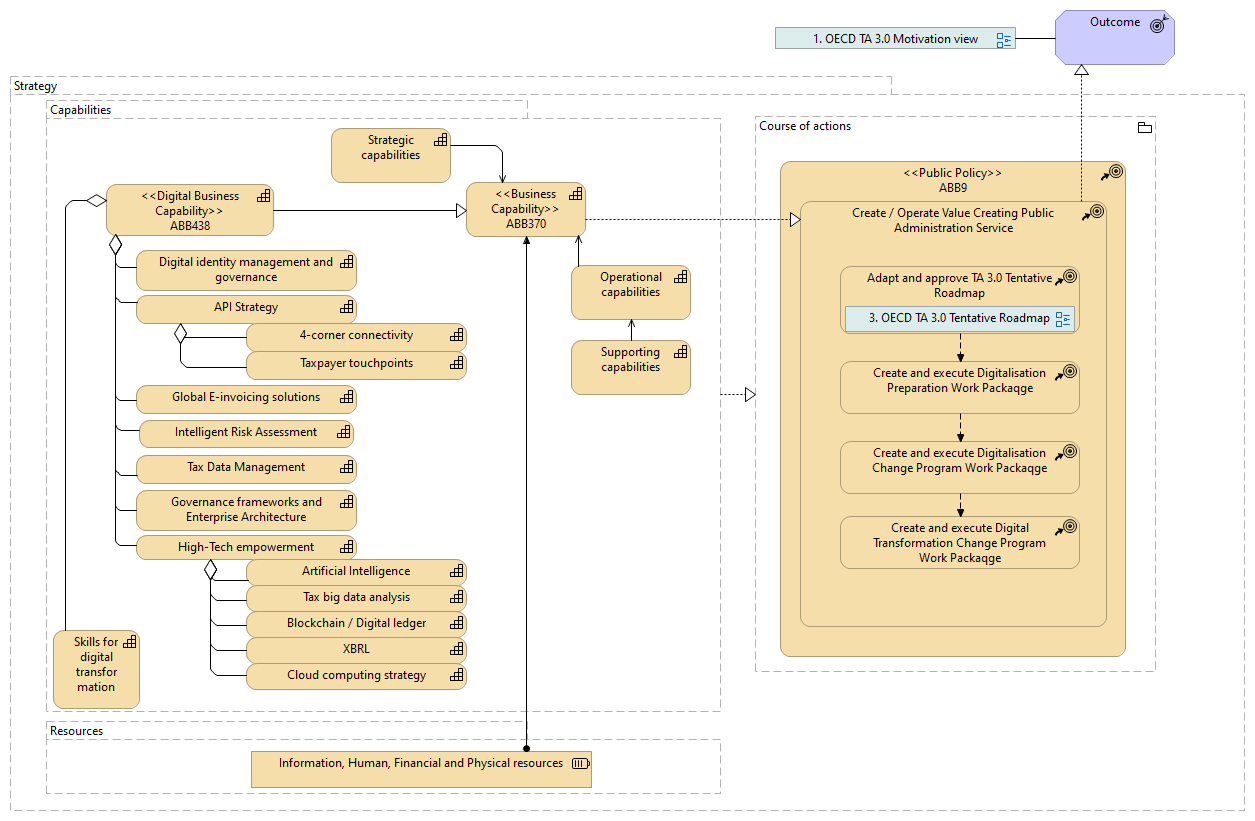The height and width of the screenshot is (821, 1255).
Task: Select the Global E-invoicing solutions capability
Action: pyautogui.click(x=246, y=399)
